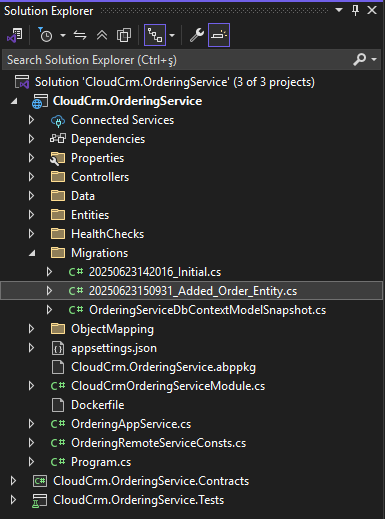The image size is (385, 519).
Task: Collapse the Migrations folder
Action: click(32, 253)
